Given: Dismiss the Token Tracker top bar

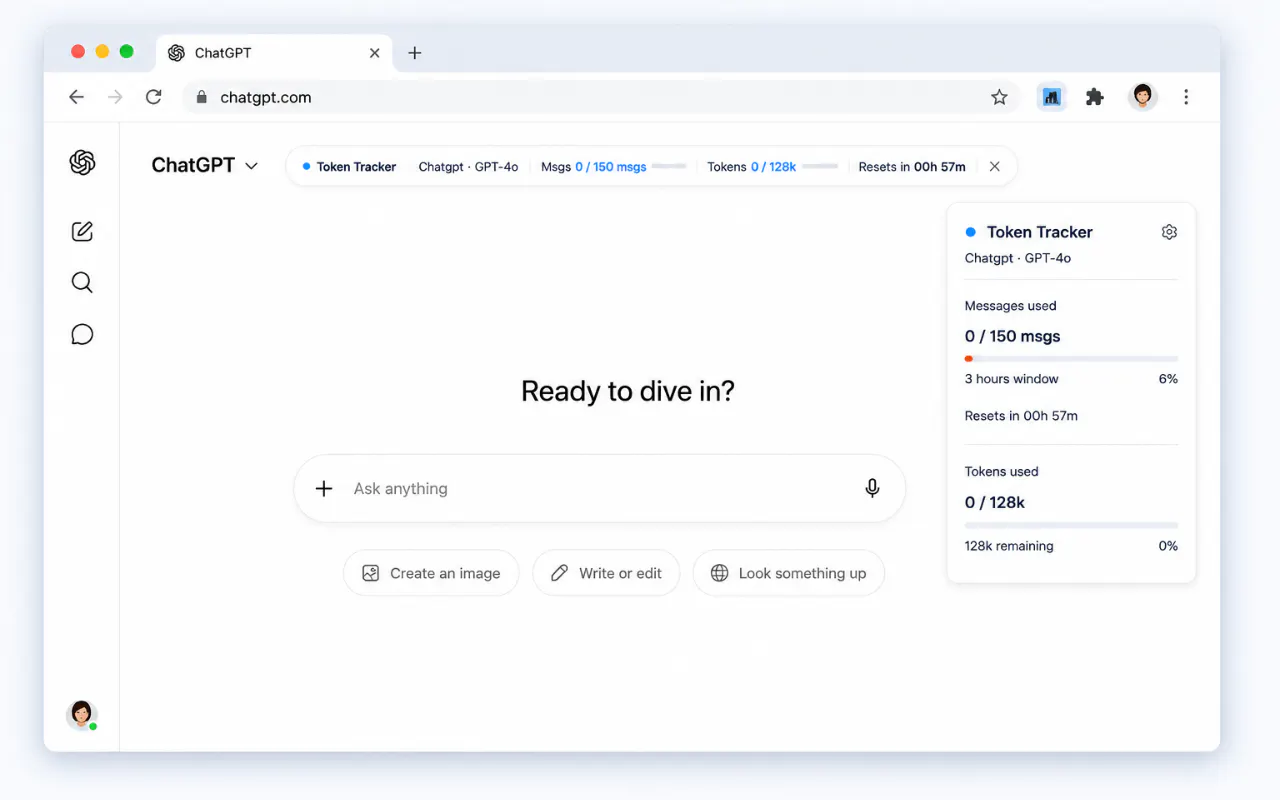Looking at the screenshot, I should click(994, 167).
